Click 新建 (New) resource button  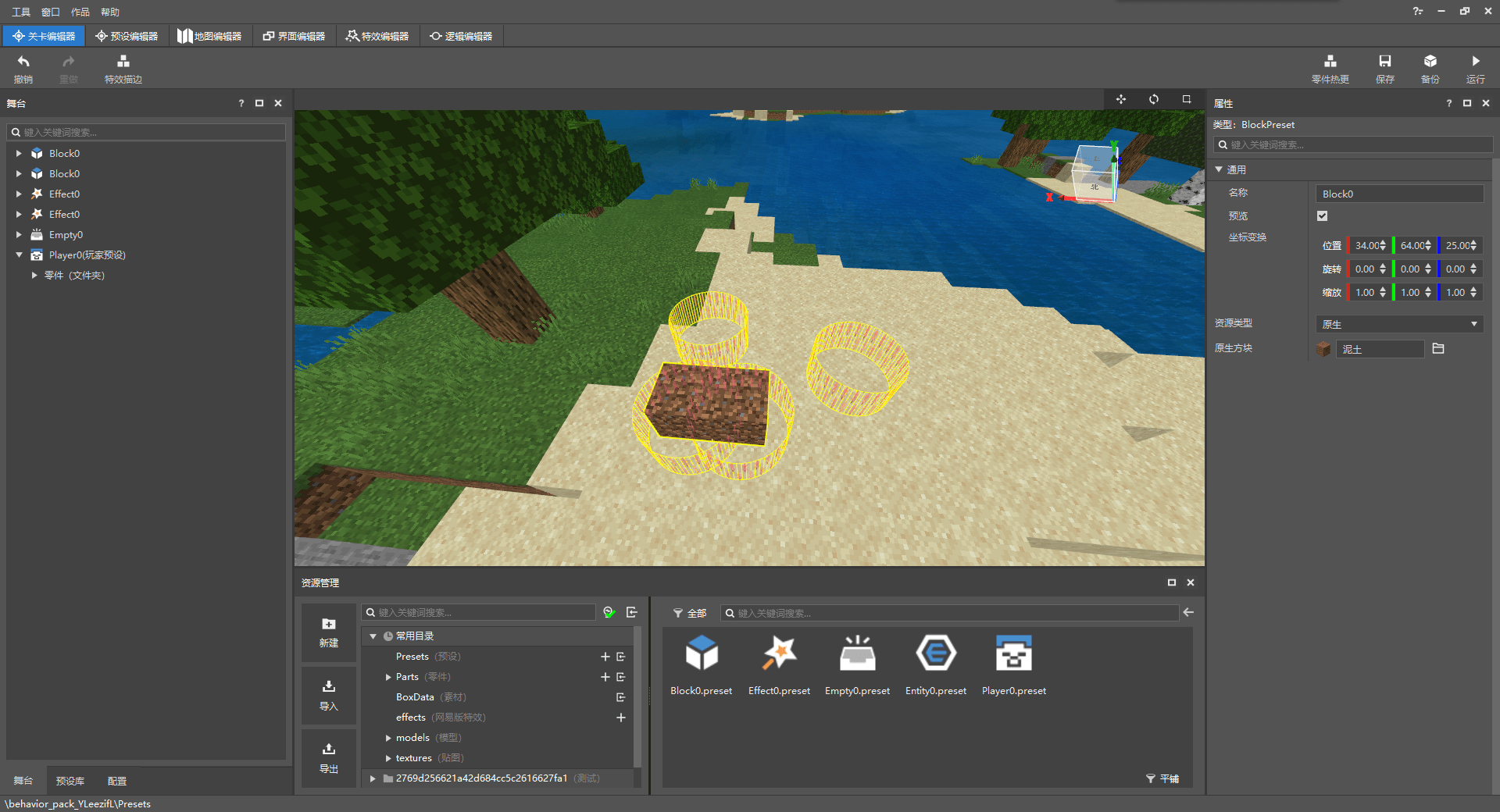click(x=329, y=632)
